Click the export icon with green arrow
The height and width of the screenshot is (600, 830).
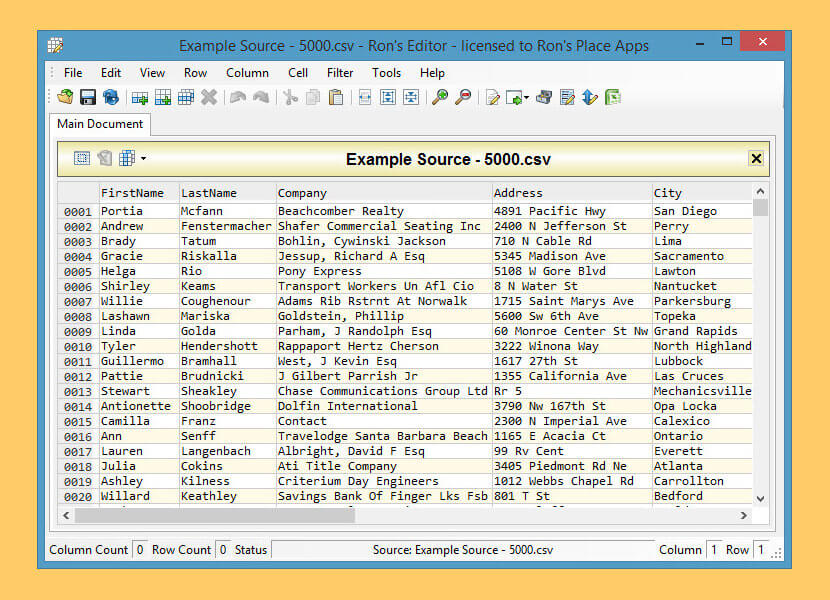(x=513, y=97)
